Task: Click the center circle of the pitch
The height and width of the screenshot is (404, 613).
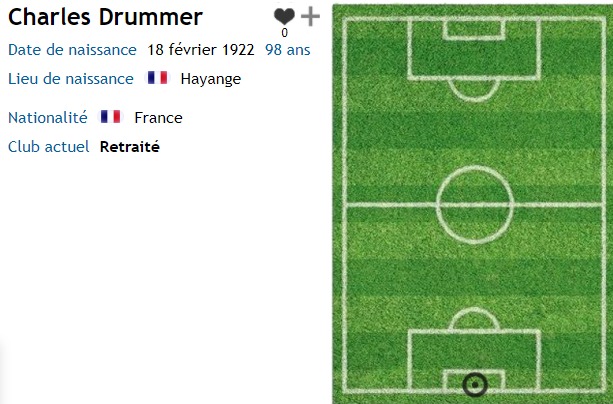Action: coord(475,205)
